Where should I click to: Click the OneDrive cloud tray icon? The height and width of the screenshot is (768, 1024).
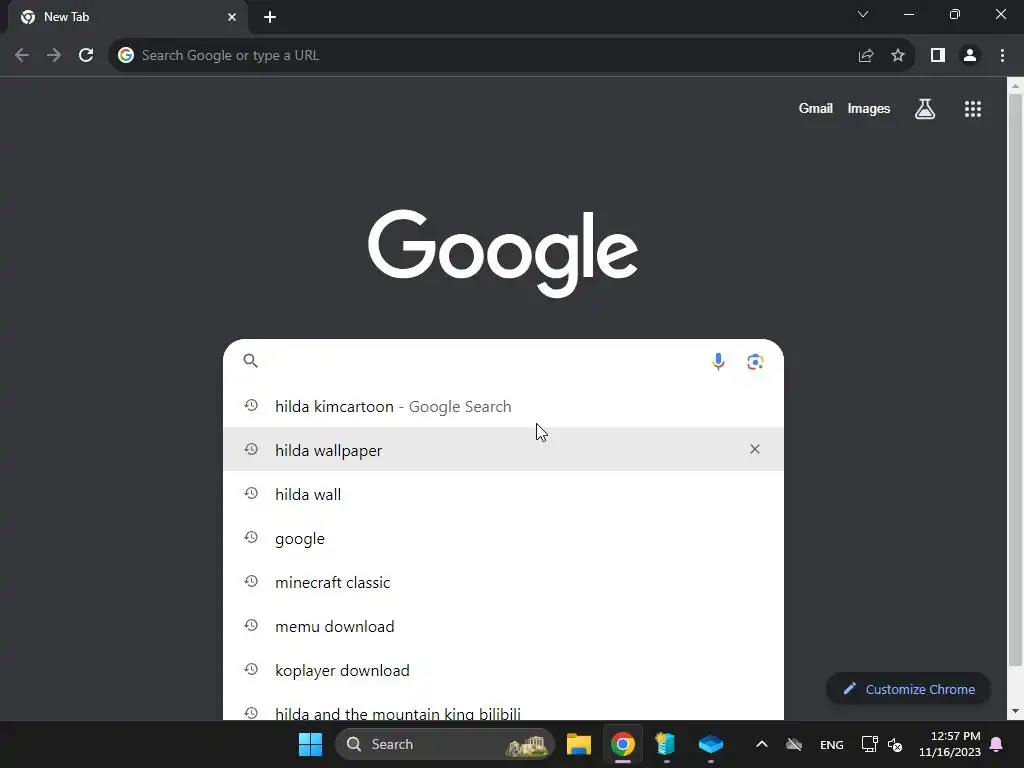coord(794,744)
